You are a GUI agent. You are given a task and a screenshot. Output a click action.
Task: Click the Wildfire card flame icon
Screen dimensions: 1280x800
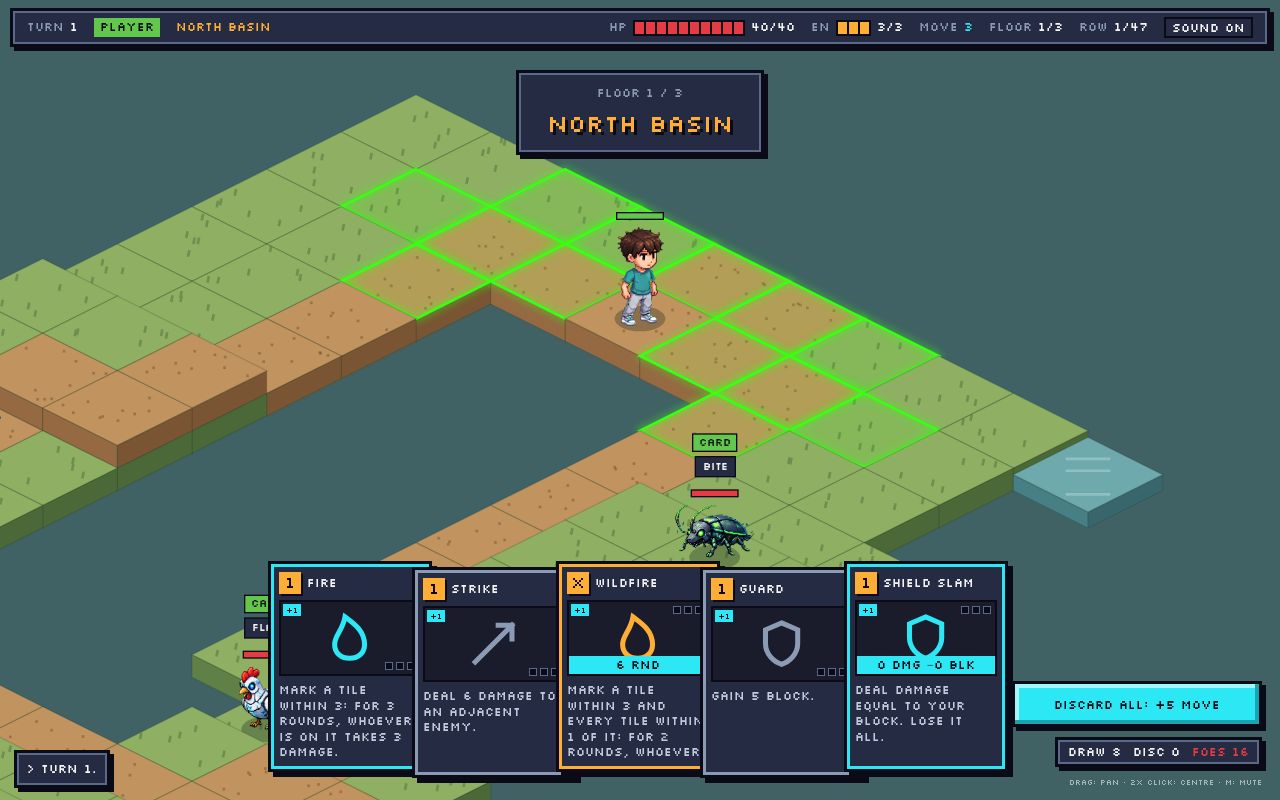[x=637, y=634]
